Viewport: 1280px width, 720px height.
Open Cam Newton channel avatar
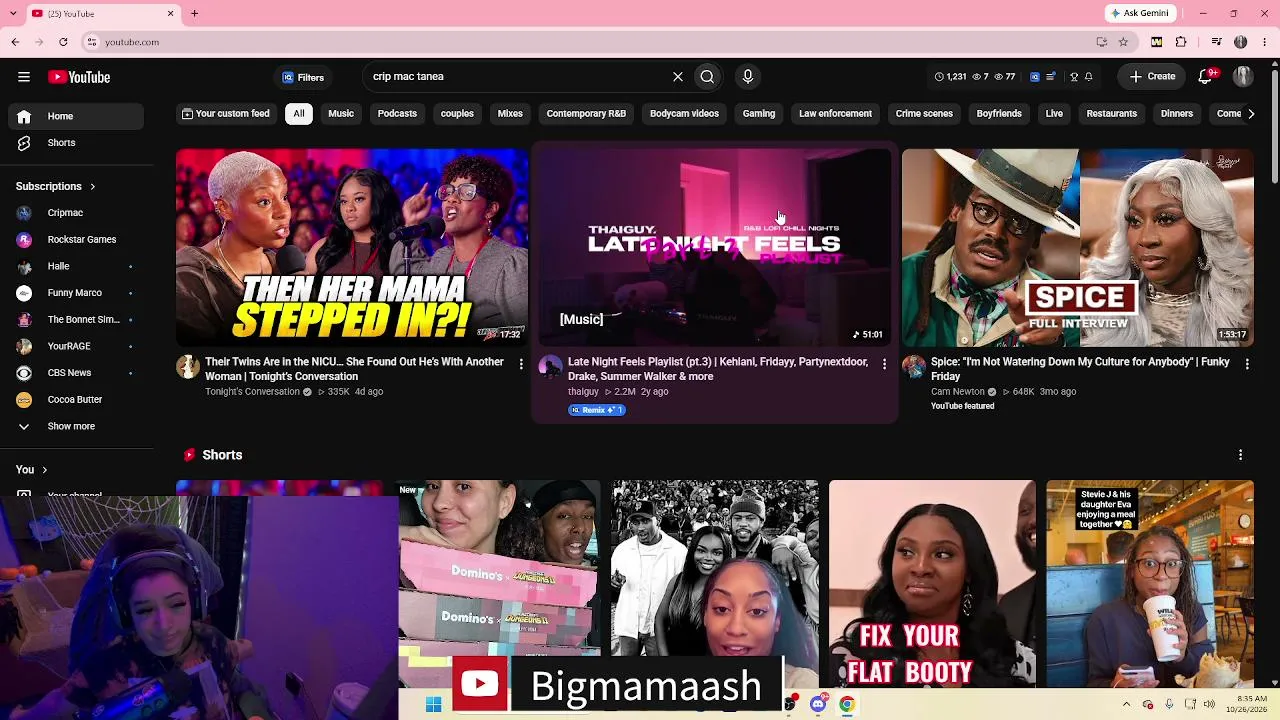(914, 367)
